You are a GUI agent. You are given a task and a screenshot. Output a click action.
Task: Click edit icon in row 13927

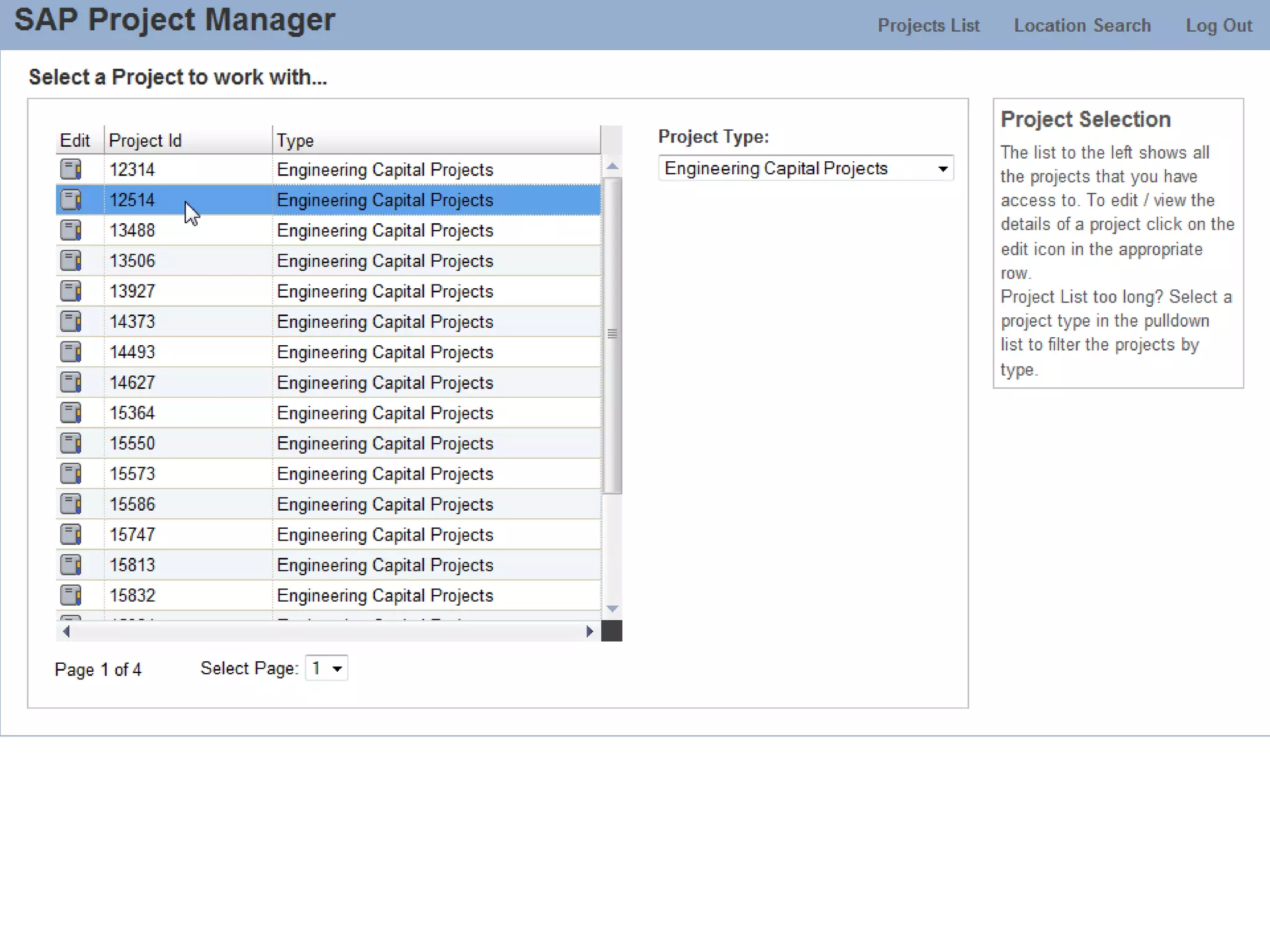click(71, 291)
